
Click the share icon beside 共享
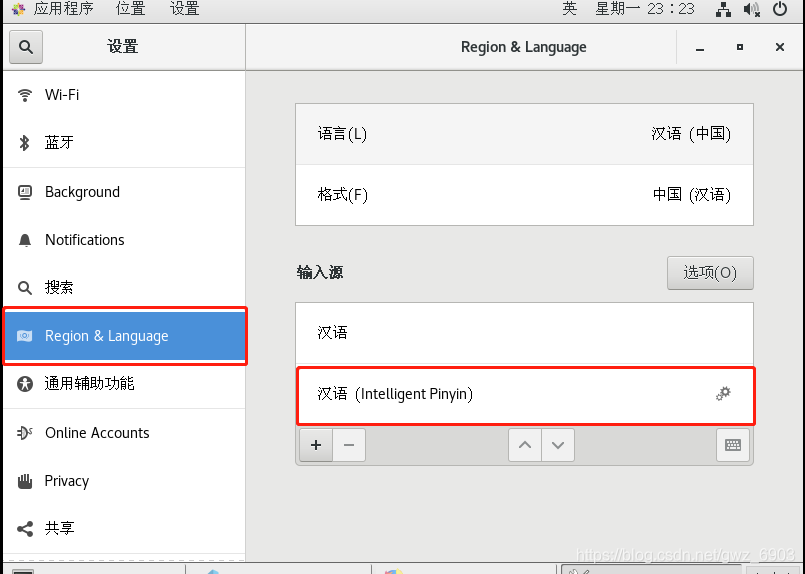[25, 529]
